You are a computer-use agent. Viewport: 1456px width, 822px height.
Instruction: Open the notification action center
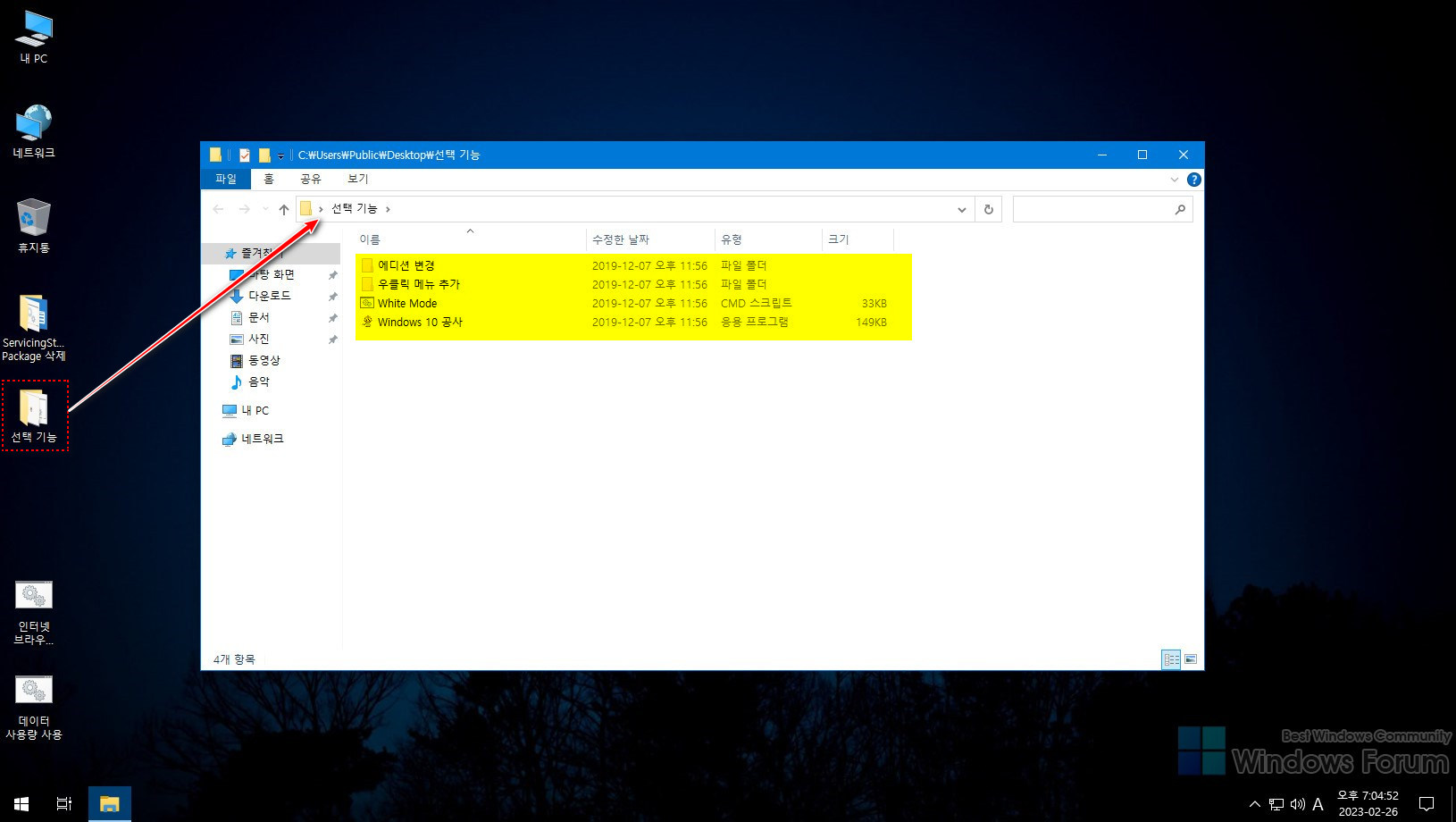pyautogui.click(x=1427, y=804)
